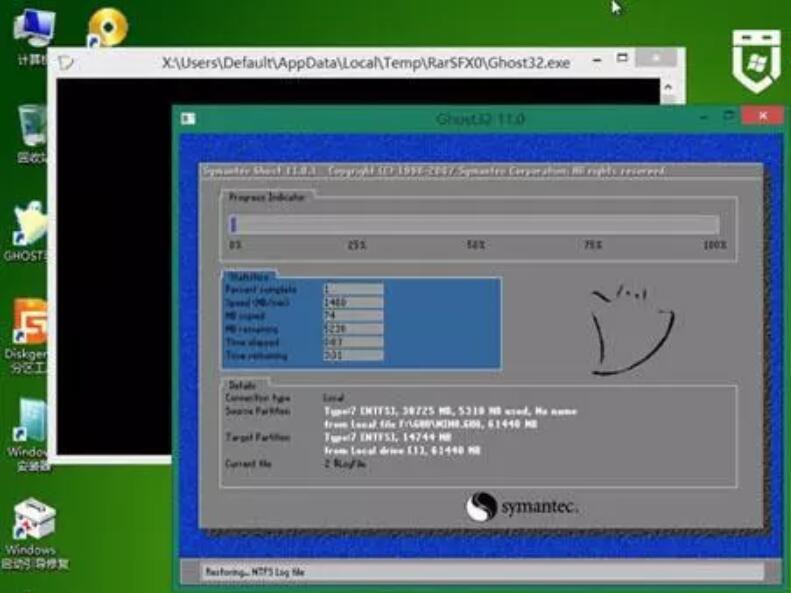Open the Computer desktop icon
This screenshot has width=791, height=593.
(33, 28)
